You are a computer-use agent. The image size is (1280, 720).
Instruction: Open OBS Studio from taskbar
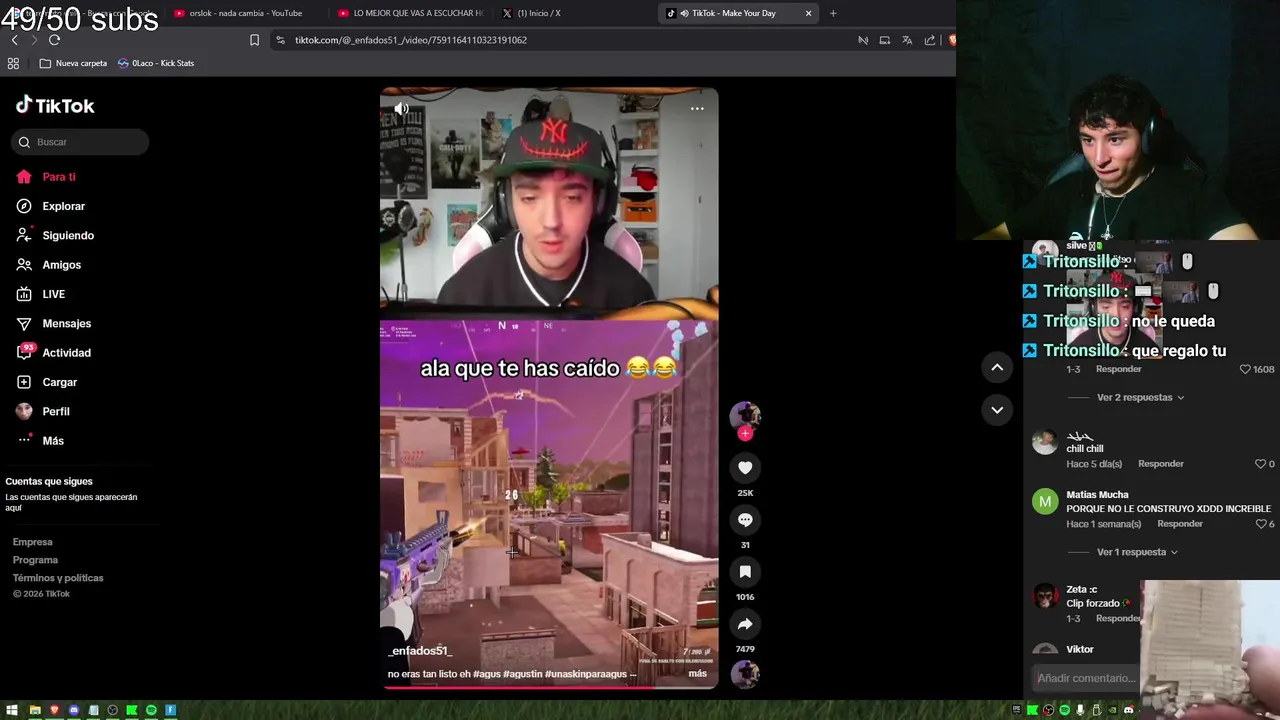click(x=112, y=710)
